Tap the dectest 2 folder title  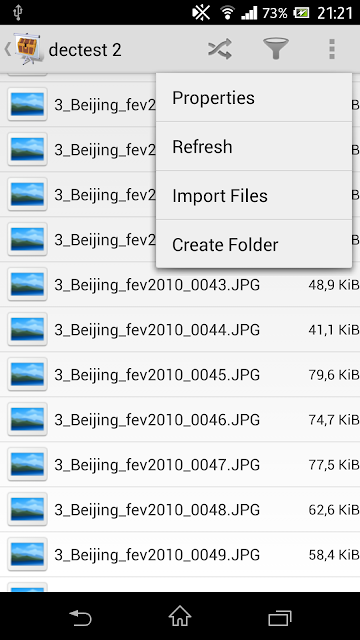pos(85,50)
